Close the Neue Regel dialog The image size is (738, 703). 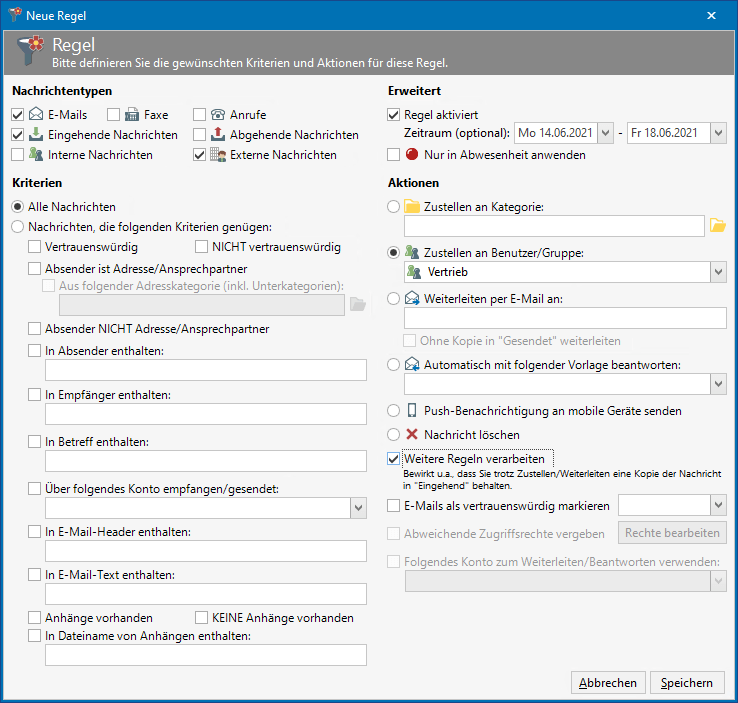(x=711, y=16)
